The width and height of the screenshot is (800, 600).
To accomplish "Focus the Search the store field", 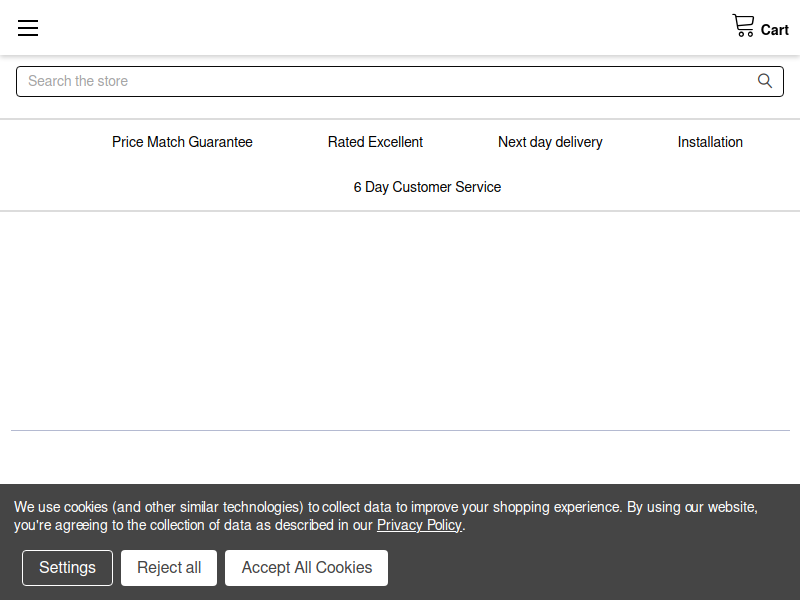I will (x=399, y=81).
